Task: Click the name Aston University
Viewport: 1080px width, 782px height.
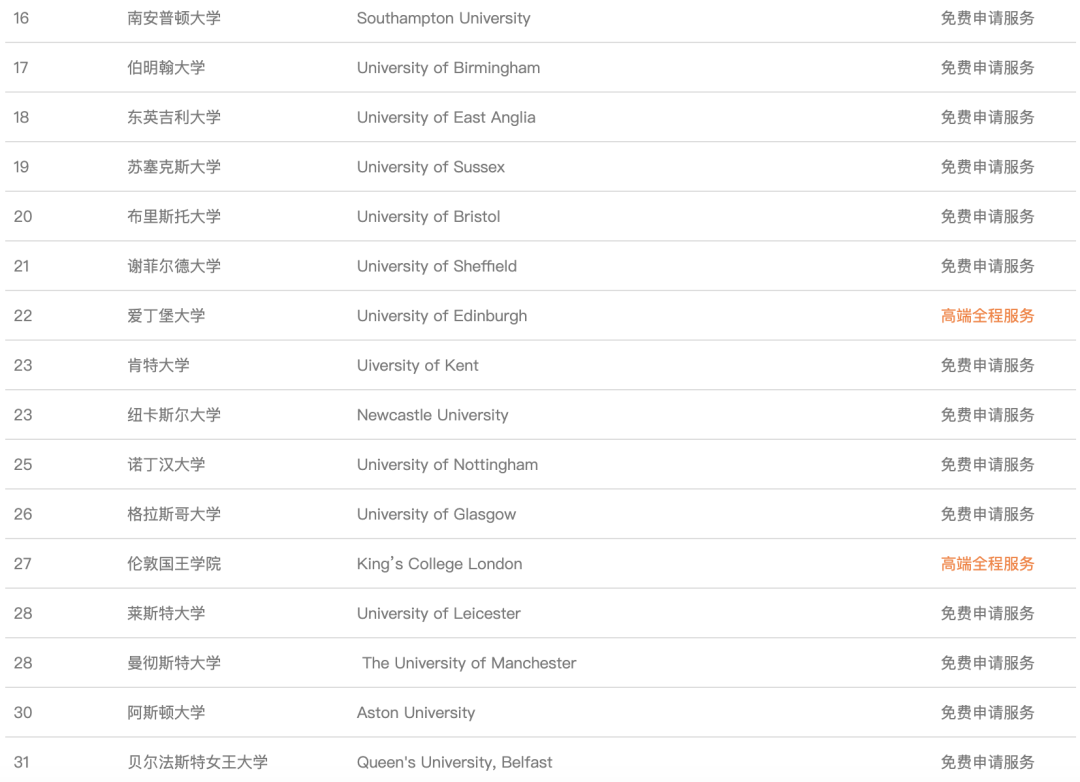Action: pyautogui.click(x=416, y=713)
